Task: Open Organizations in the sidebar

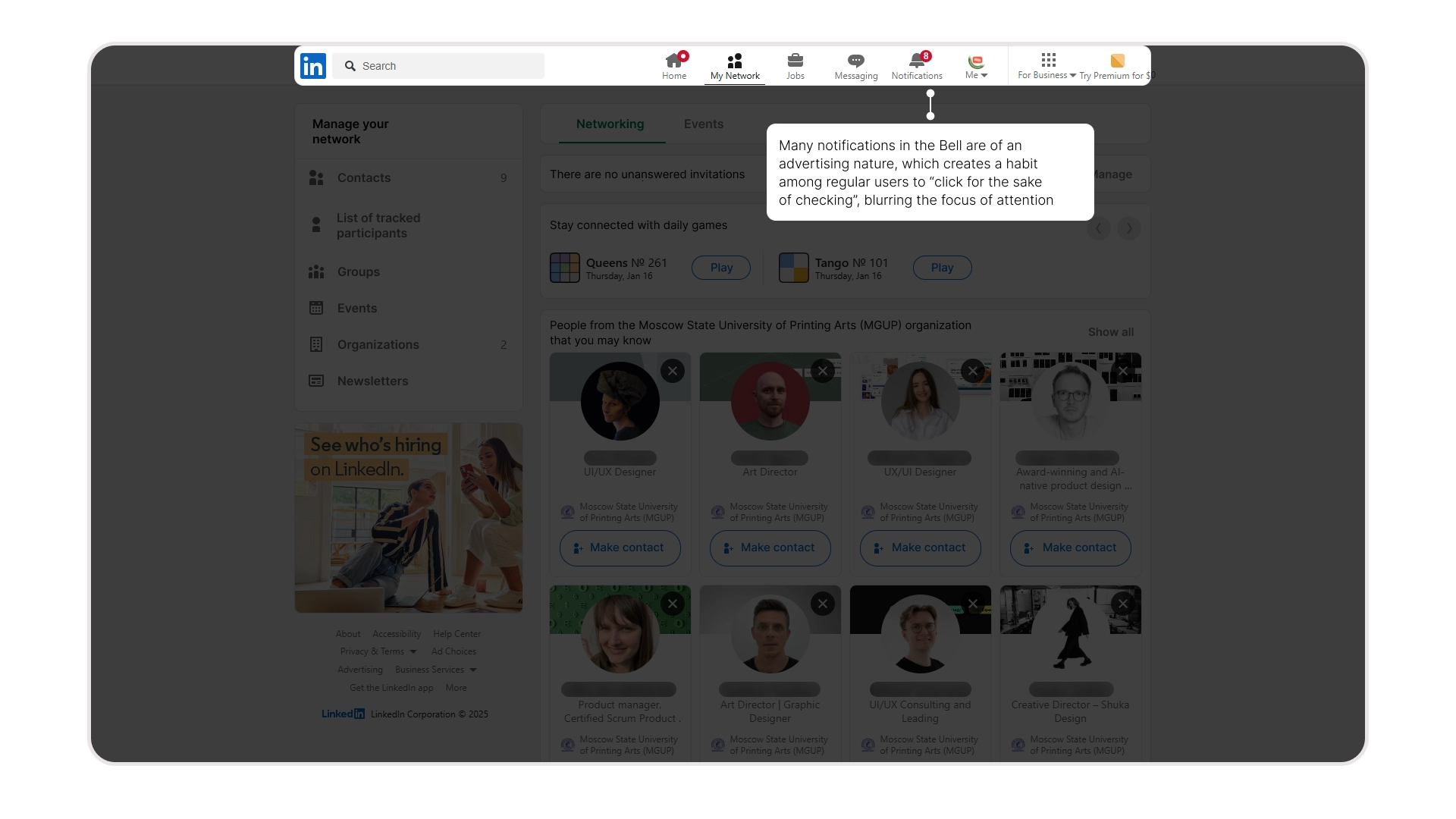Action: click(378, 344)
